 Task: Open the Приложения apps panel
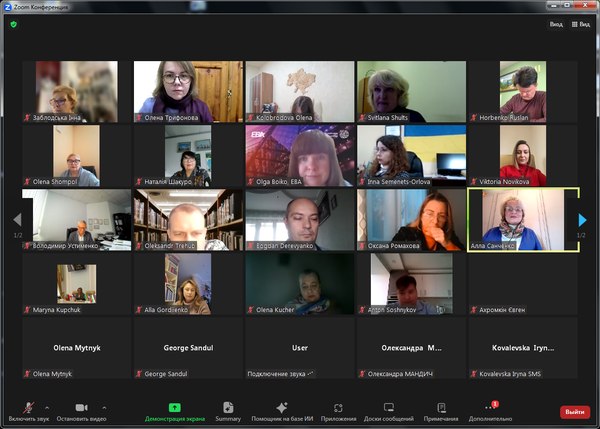pos(338,408)
